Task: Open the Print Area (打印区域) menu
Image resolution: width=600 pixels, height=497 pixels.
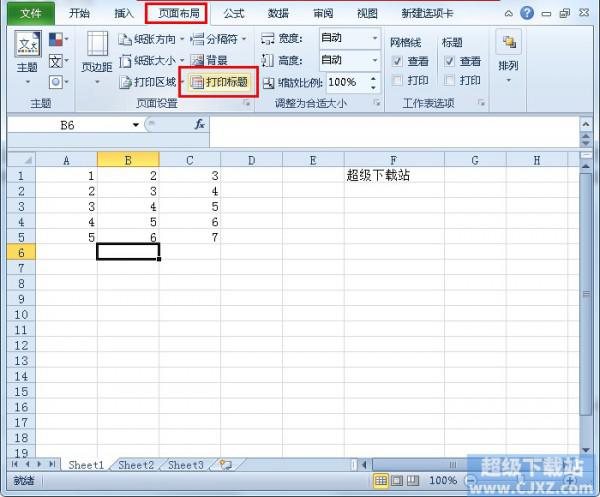Action: click(x=151, y=82)
